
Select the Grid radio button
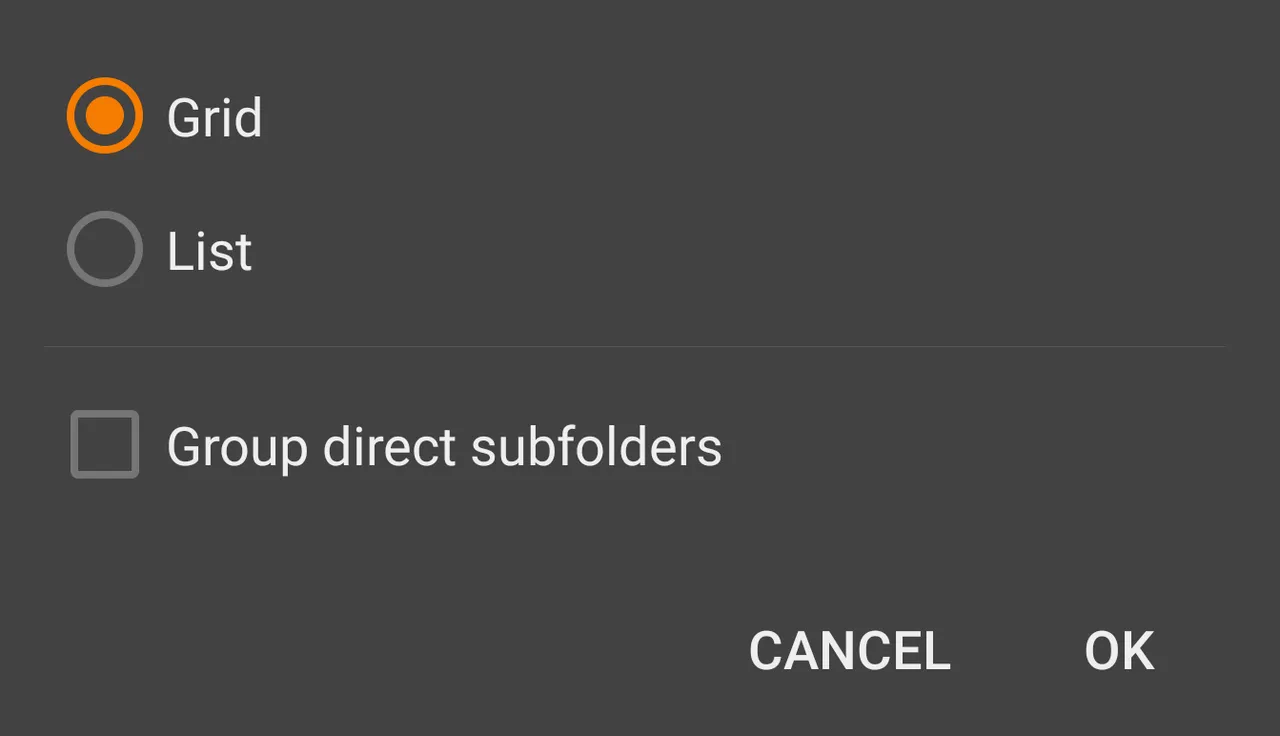coord(105,116)
